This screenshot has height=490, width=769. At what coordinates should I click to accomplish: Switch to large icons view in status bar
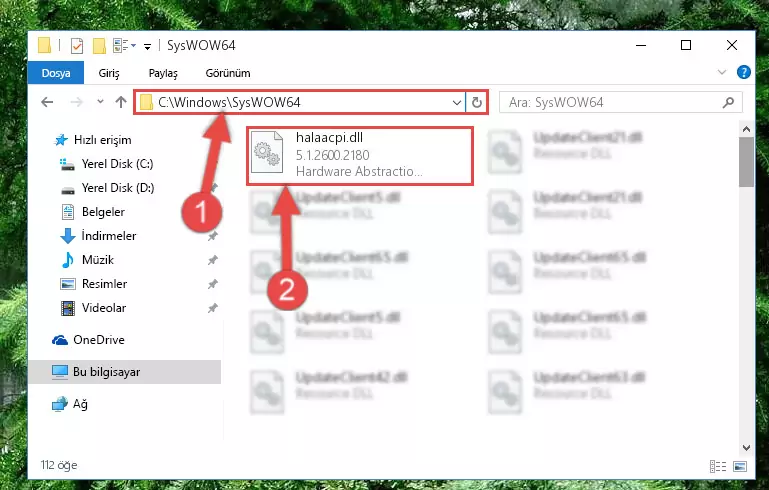pos(740,466)
